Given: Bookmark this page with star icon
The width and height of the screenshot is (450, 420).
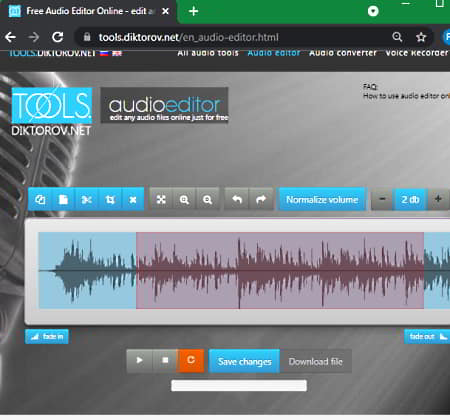Looking at the screenshot, I should 421,37.
